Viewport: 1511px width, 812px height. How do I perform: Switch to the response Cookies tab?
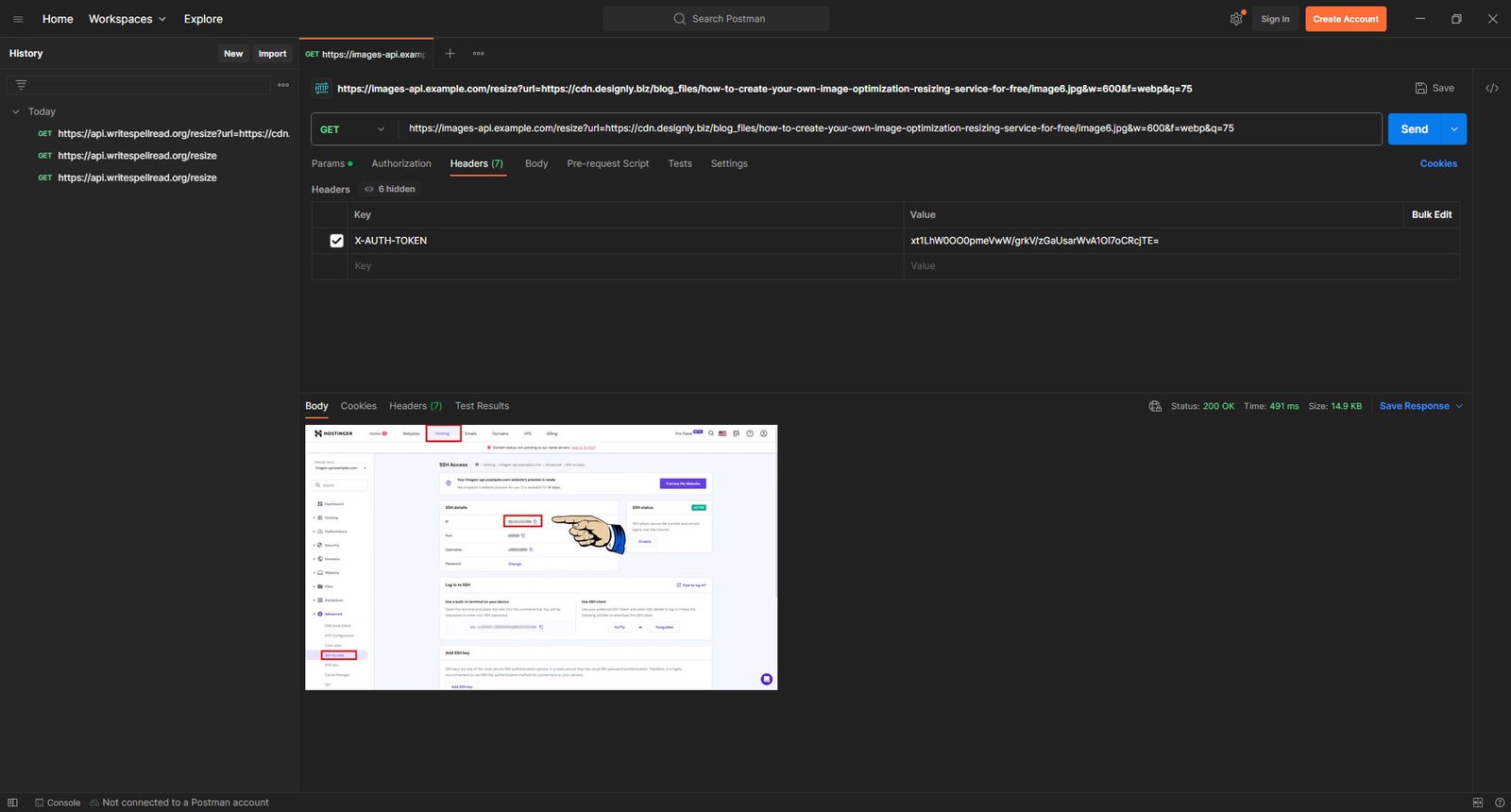[x=359, y=406]
